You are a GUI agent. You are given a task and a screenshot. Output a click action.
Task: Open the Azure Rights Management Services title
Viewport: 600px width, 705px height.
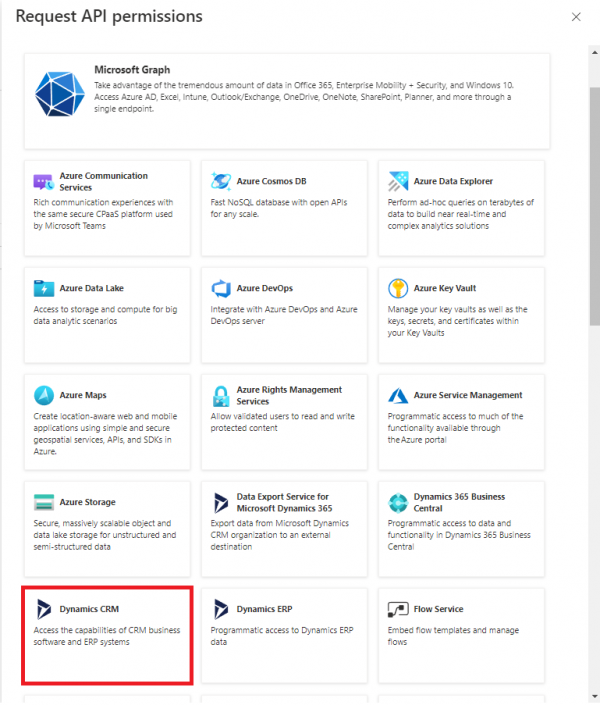(x=289, y=396)
